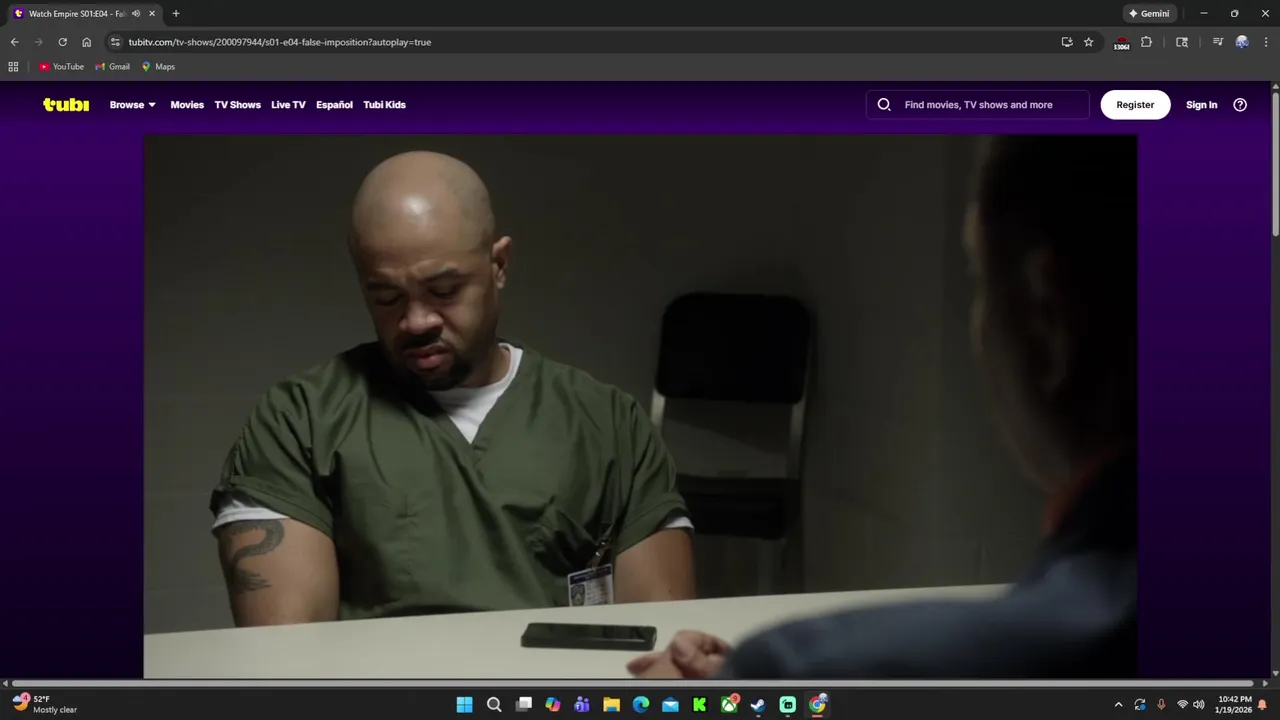
Task: Open the help question mark icon
Action: pyautogui.click(x=1240, y=105)
